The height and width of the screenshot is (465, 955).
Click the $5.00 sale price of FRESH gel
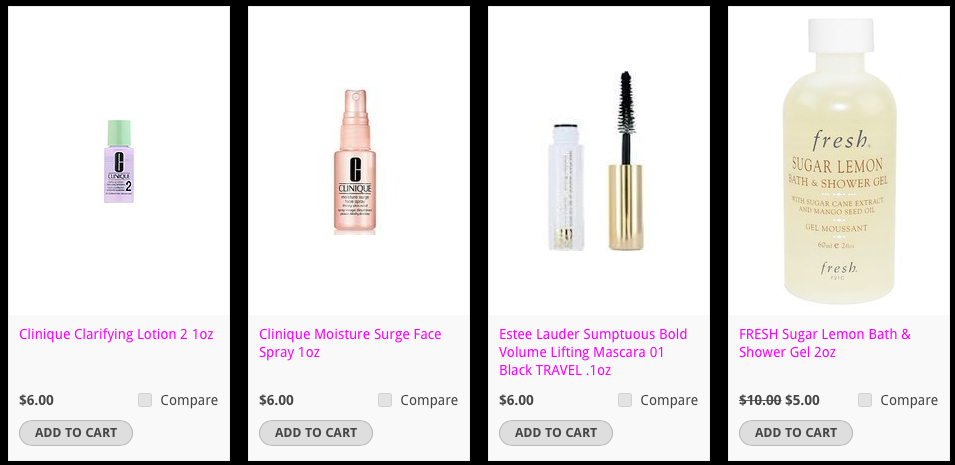click(x=802, y=400)
